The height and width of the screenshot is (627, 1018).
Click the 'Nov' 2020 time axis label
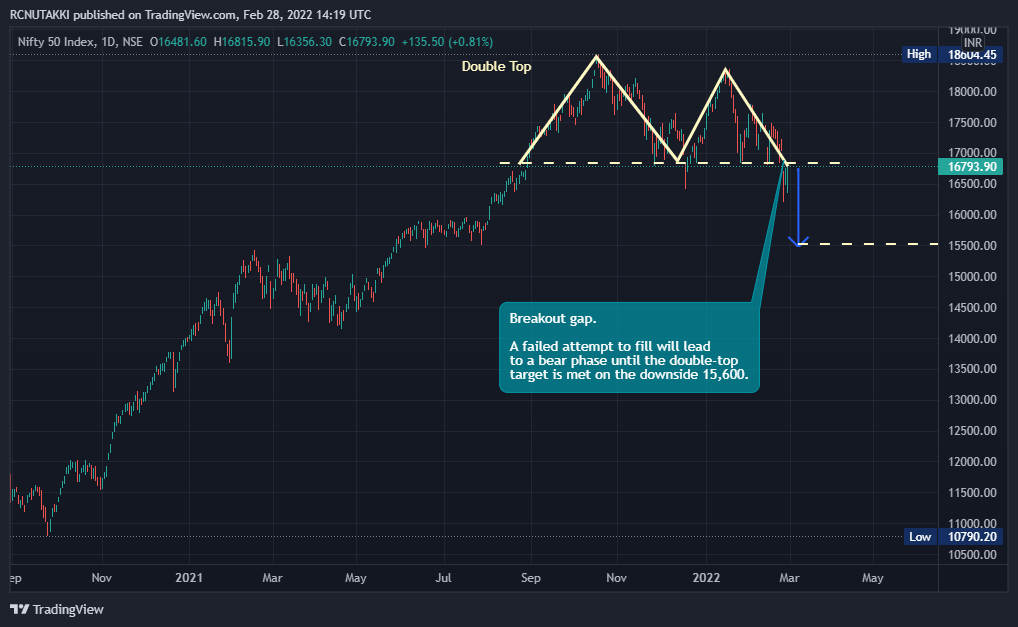[x=101, y=578]
